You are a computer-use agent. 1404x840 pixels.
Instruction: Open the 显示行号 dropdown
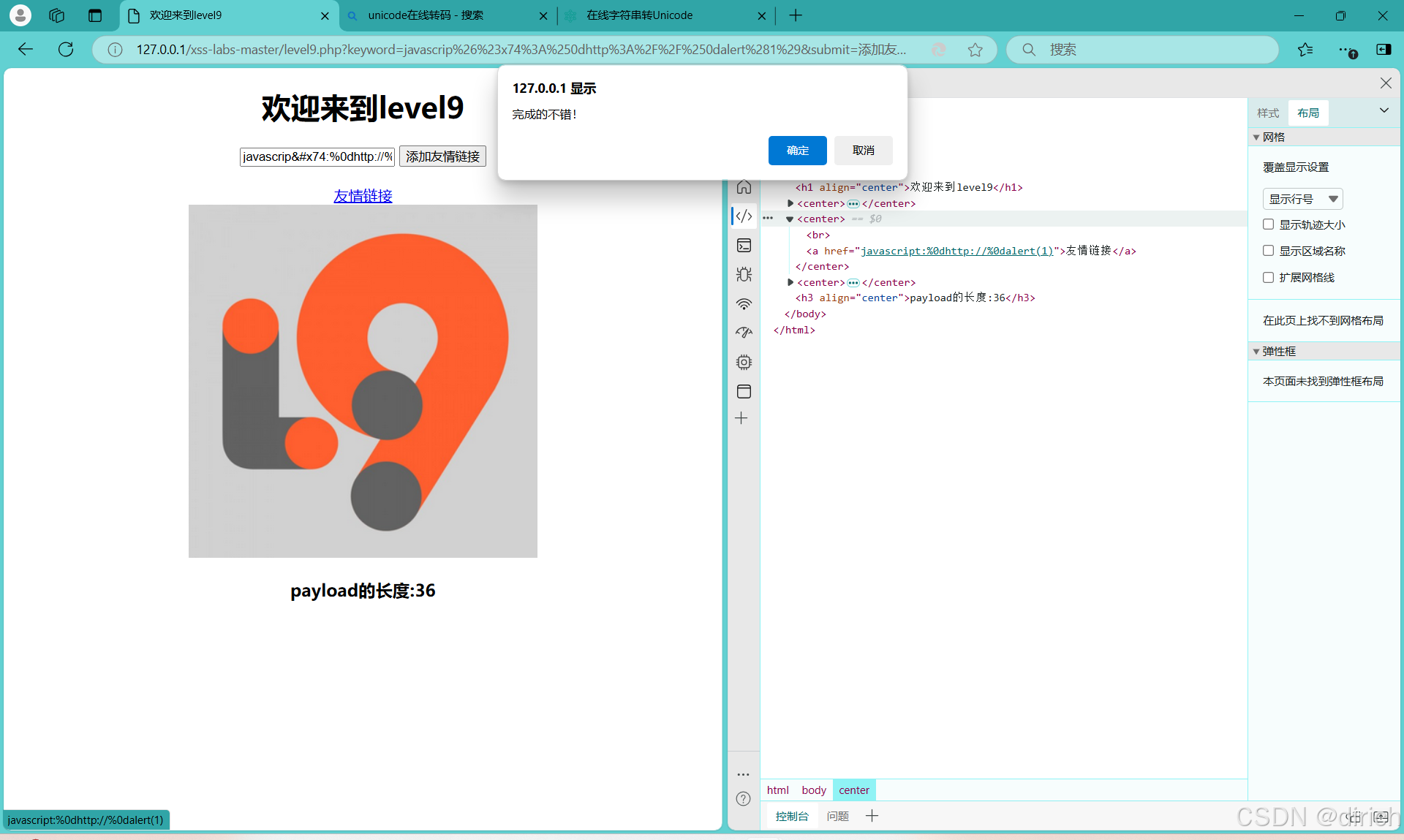pos(1302,199)
